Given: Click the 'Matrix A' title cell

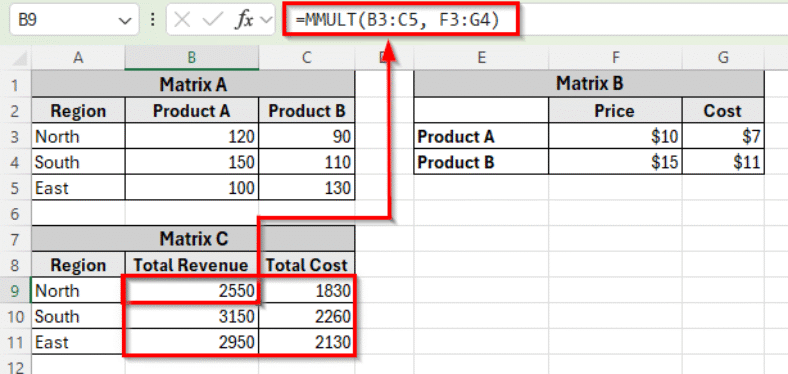Looking at the screenshot, I should tap(193, 84).
